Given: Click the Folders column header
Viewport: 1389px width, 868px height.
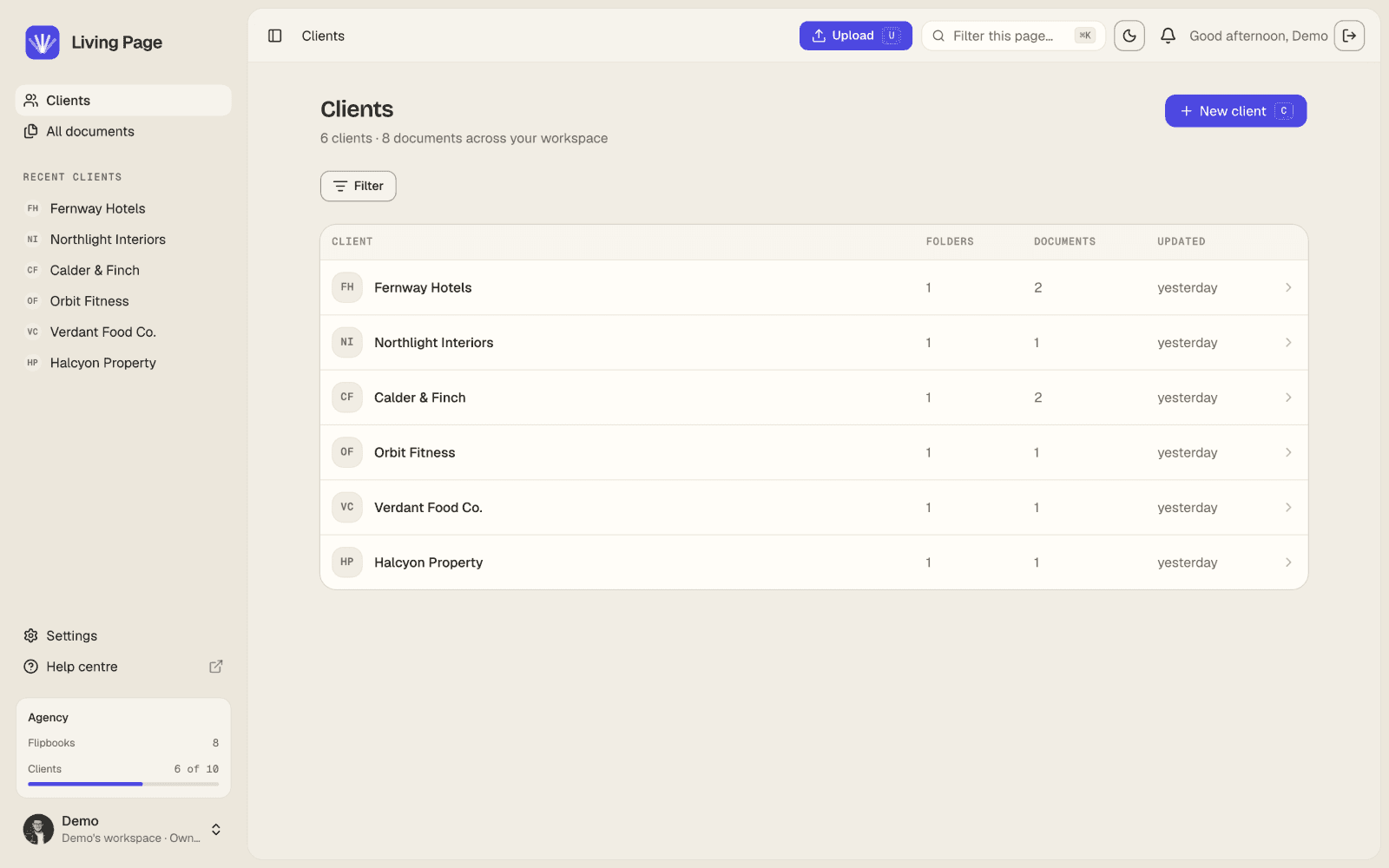Looking at the screenshot, I should pyautogui.click(x=950, y=241).
